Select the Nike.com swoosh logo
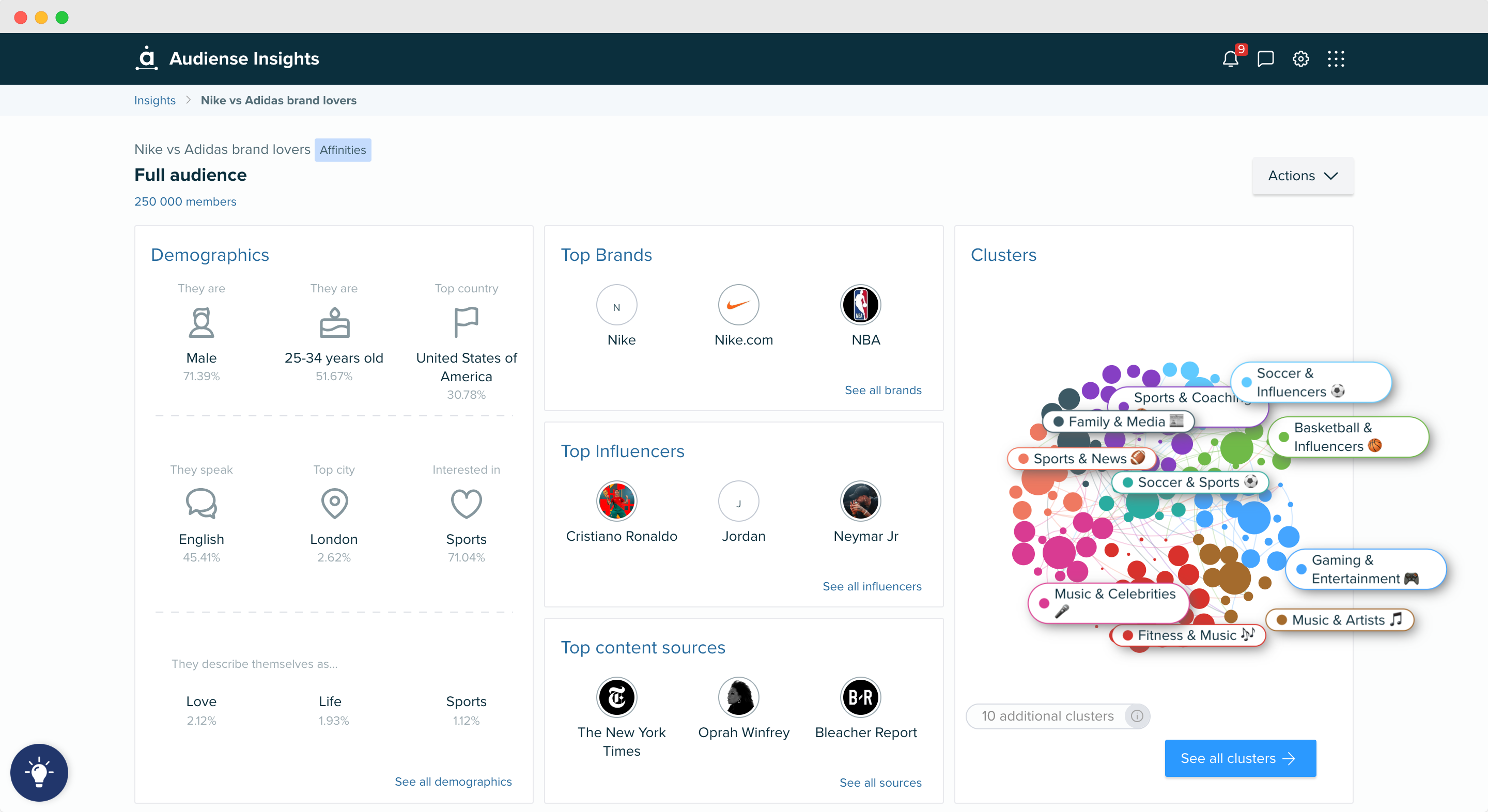Image resolution: width=1488 pixels, height=812 pixels. point(738,305)
